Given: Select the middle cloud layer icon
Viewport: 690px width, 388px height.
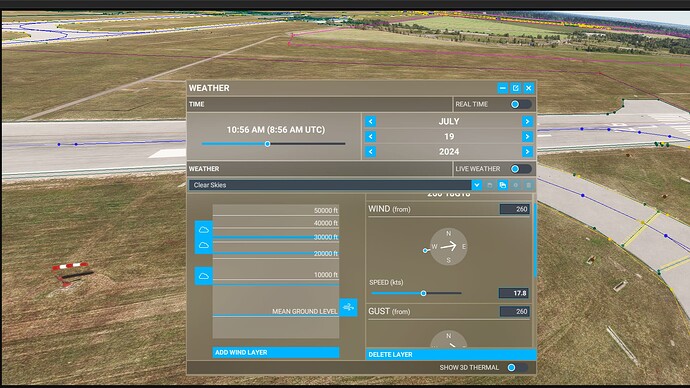Looking at the screenshot, I should point(204,245).
